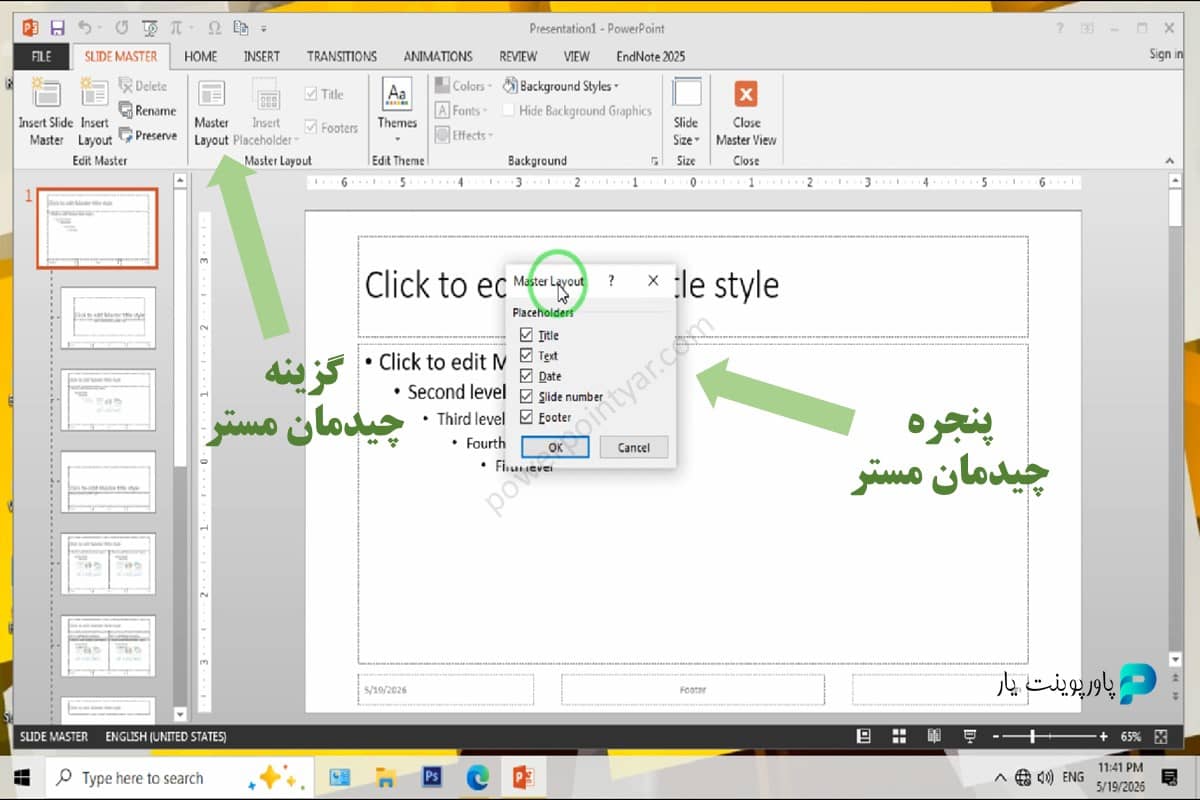Screen dimensions: 1200x800
Task: Switch to the ANIMATIONS tab
Action: tap(438, 56)
